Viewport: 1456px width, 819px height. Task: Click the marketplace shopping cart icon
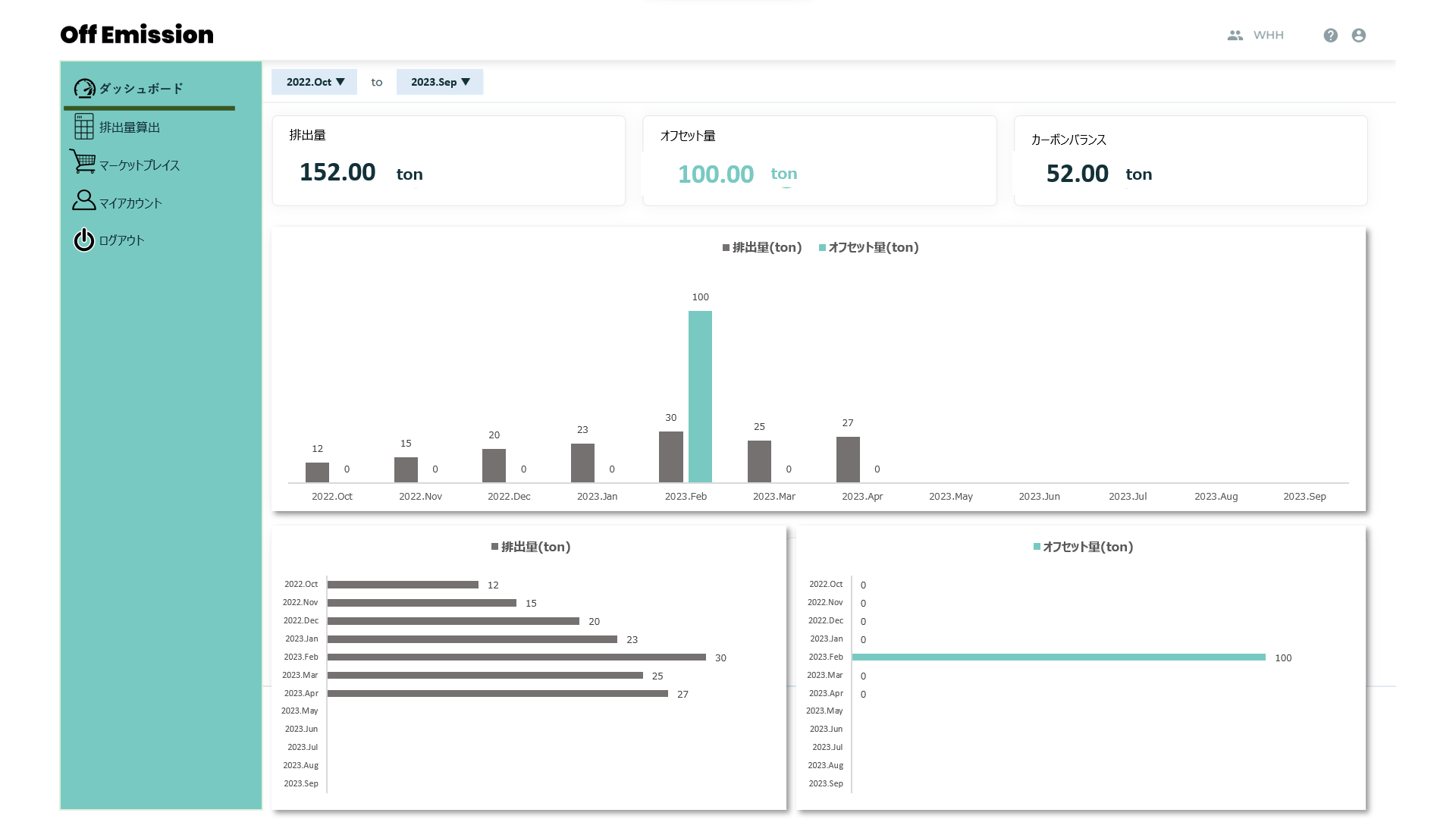click(x=83, y=162)
